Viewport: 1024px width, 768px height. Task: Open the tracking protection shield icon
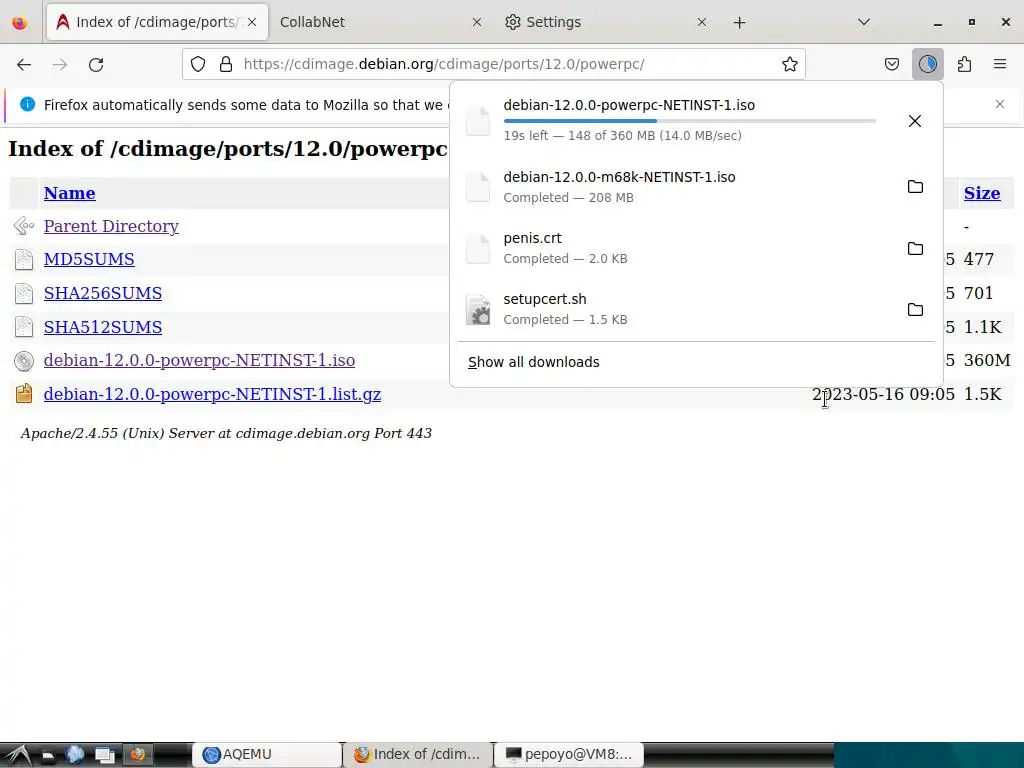pyautogui.click(x=198, y=64)
